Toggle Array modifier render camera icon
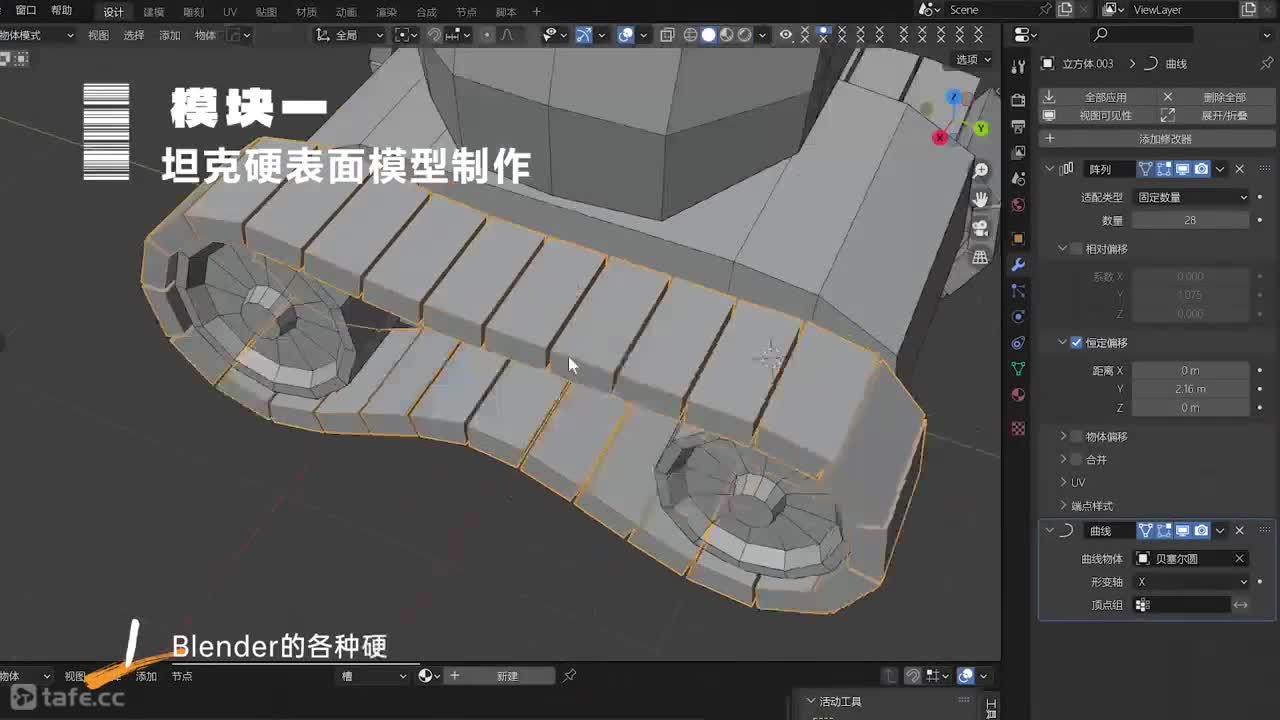Image resolution: width=1280 pixels, height=720 pixels. click(1201, 169)
